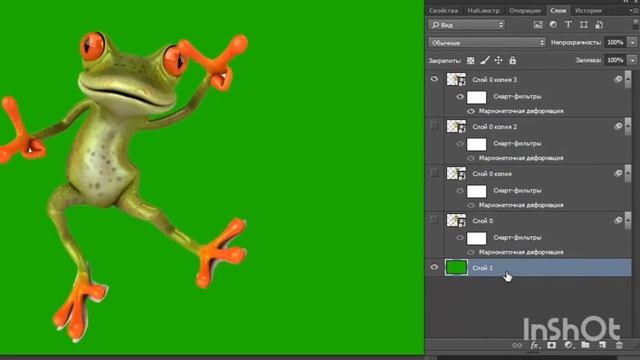Create a new layer group folder icon
The width and height of the screenshot is (640, 360).
point(585,345)
